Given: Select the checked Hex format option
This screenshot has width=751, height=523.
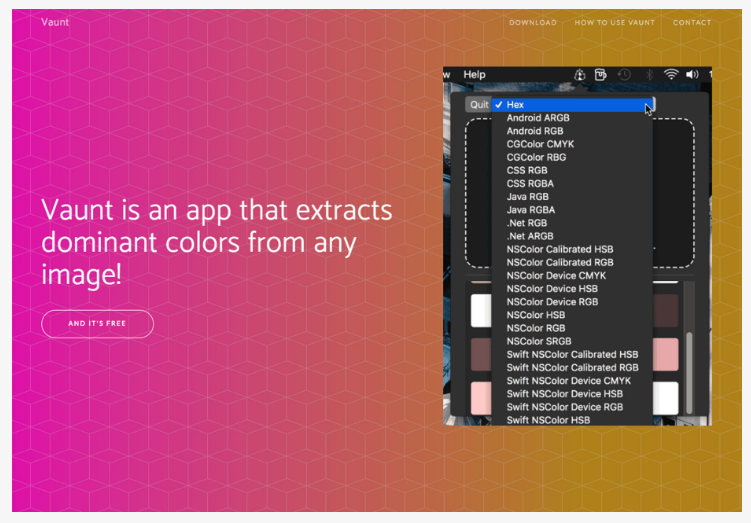Looking at the screenshot, I should tap(572, 105).
